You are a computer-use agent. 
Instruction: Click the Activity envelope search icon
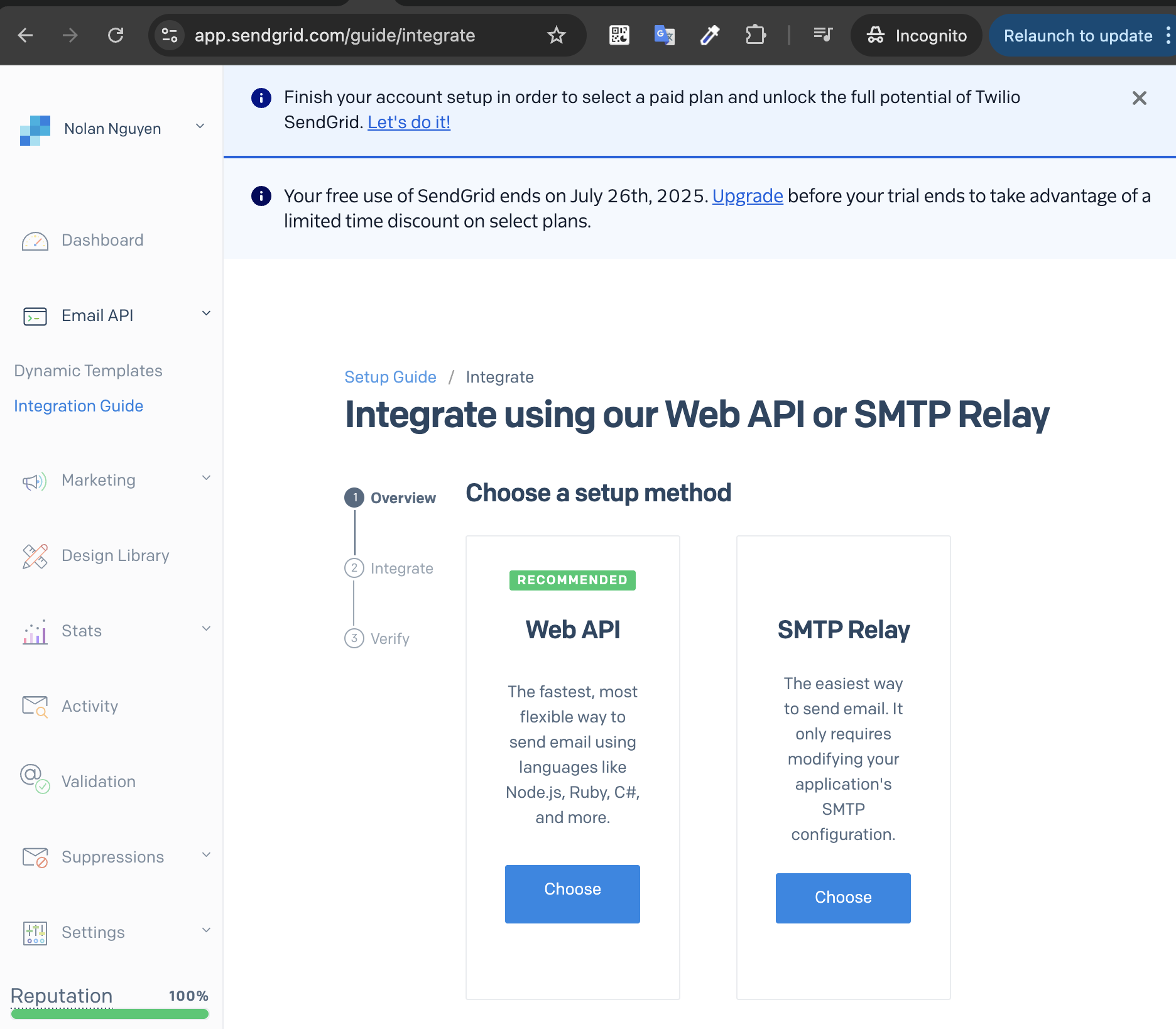tap(35, 707)
